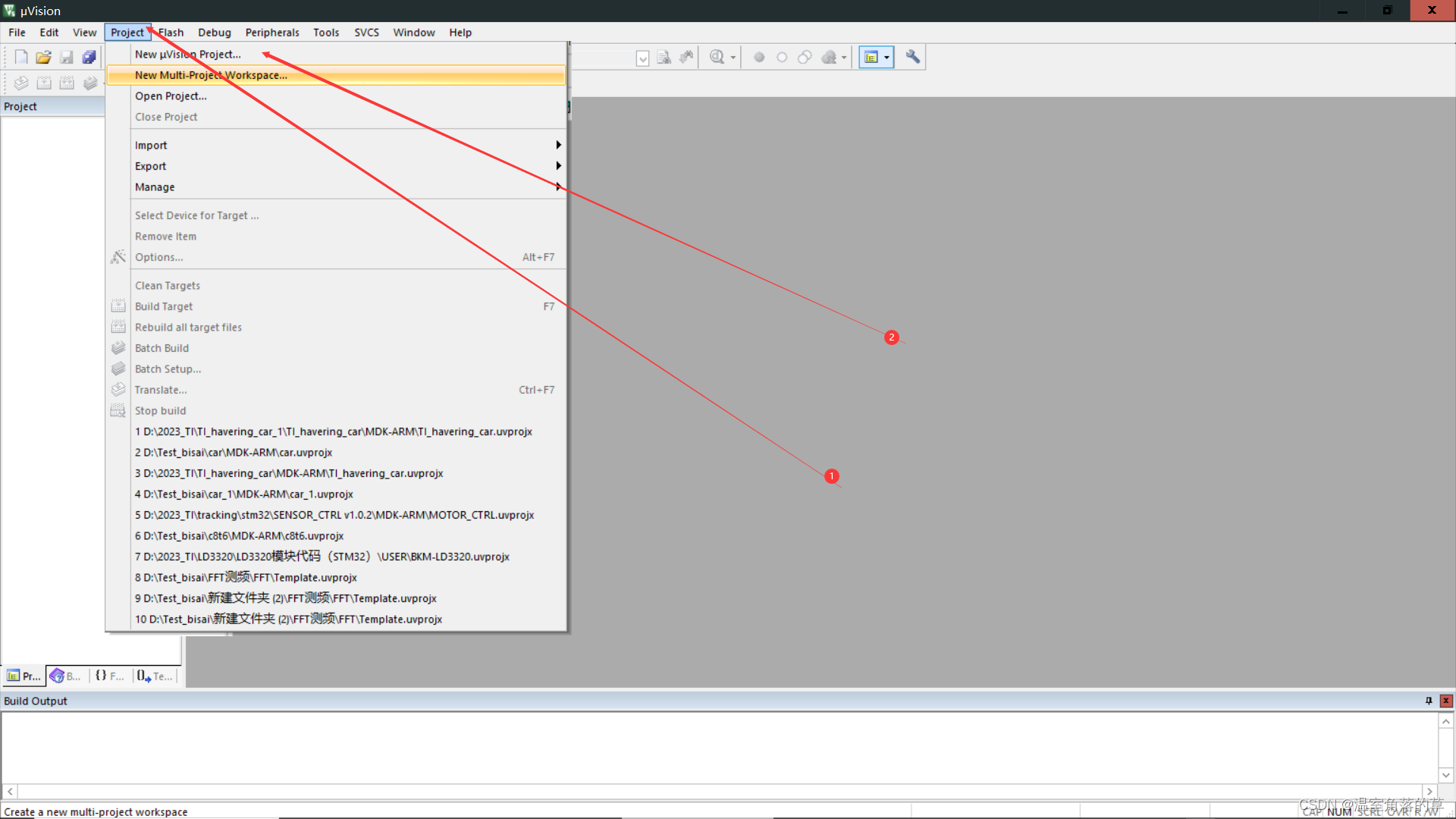Screen dimensions: 1456x819
Task: Open the Edit menu
Action: (49, 32)
